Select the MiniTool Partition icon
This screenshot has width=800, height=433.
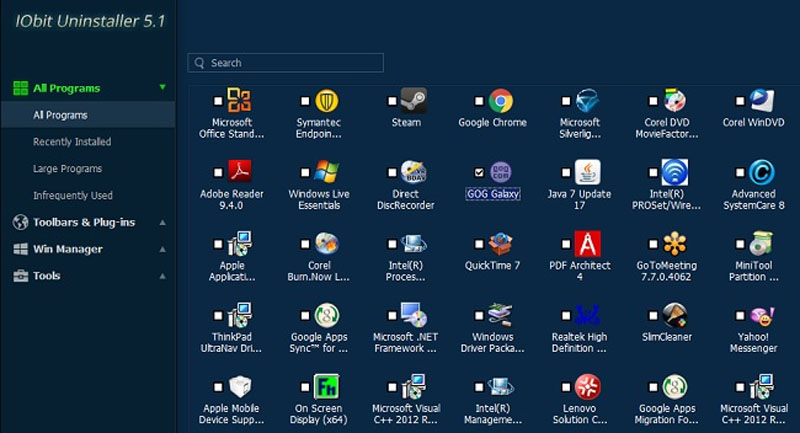[762, 243]
